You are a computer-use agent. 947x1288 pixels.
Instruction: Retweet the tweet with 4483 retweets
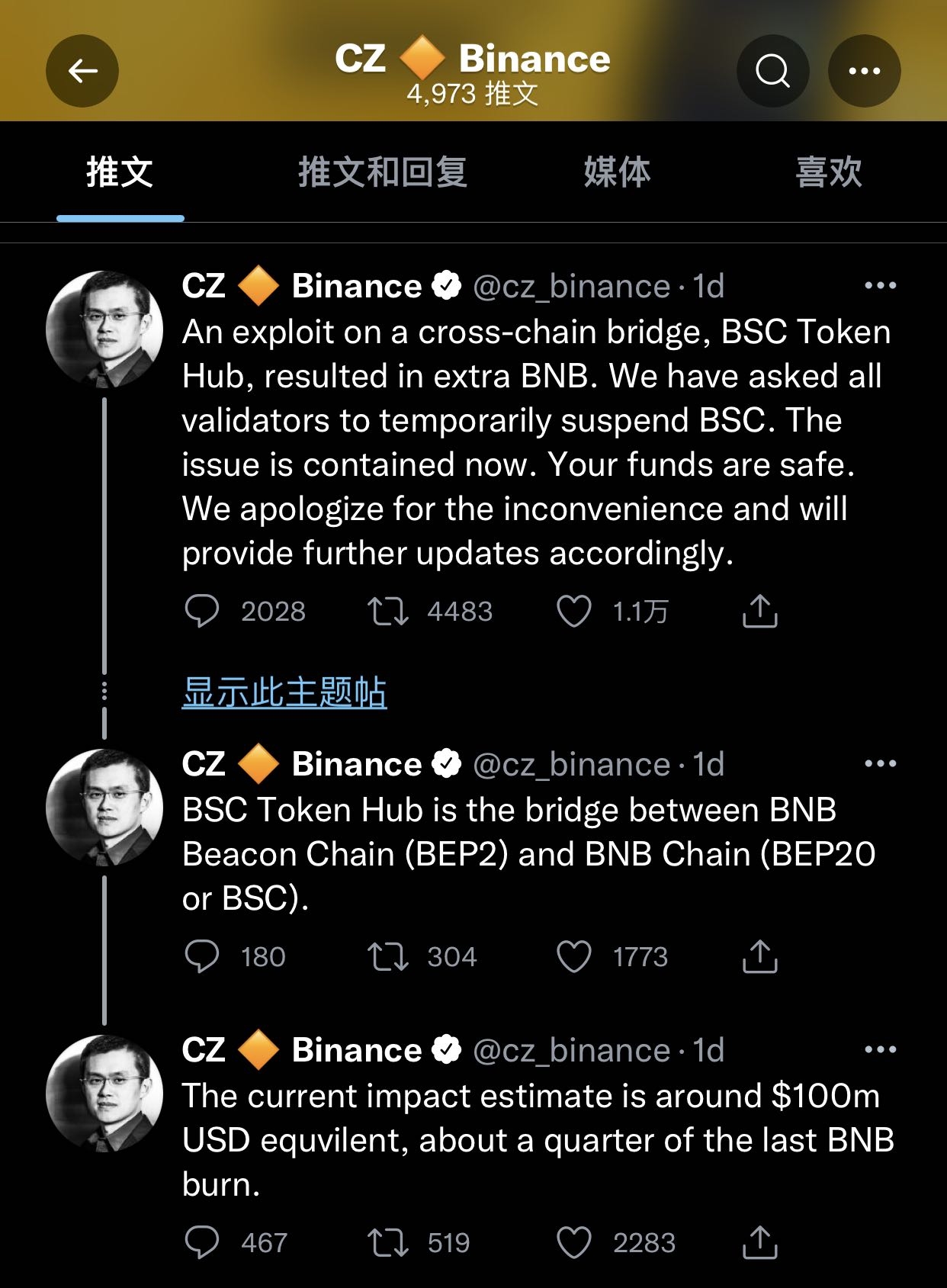click(388, 612)
